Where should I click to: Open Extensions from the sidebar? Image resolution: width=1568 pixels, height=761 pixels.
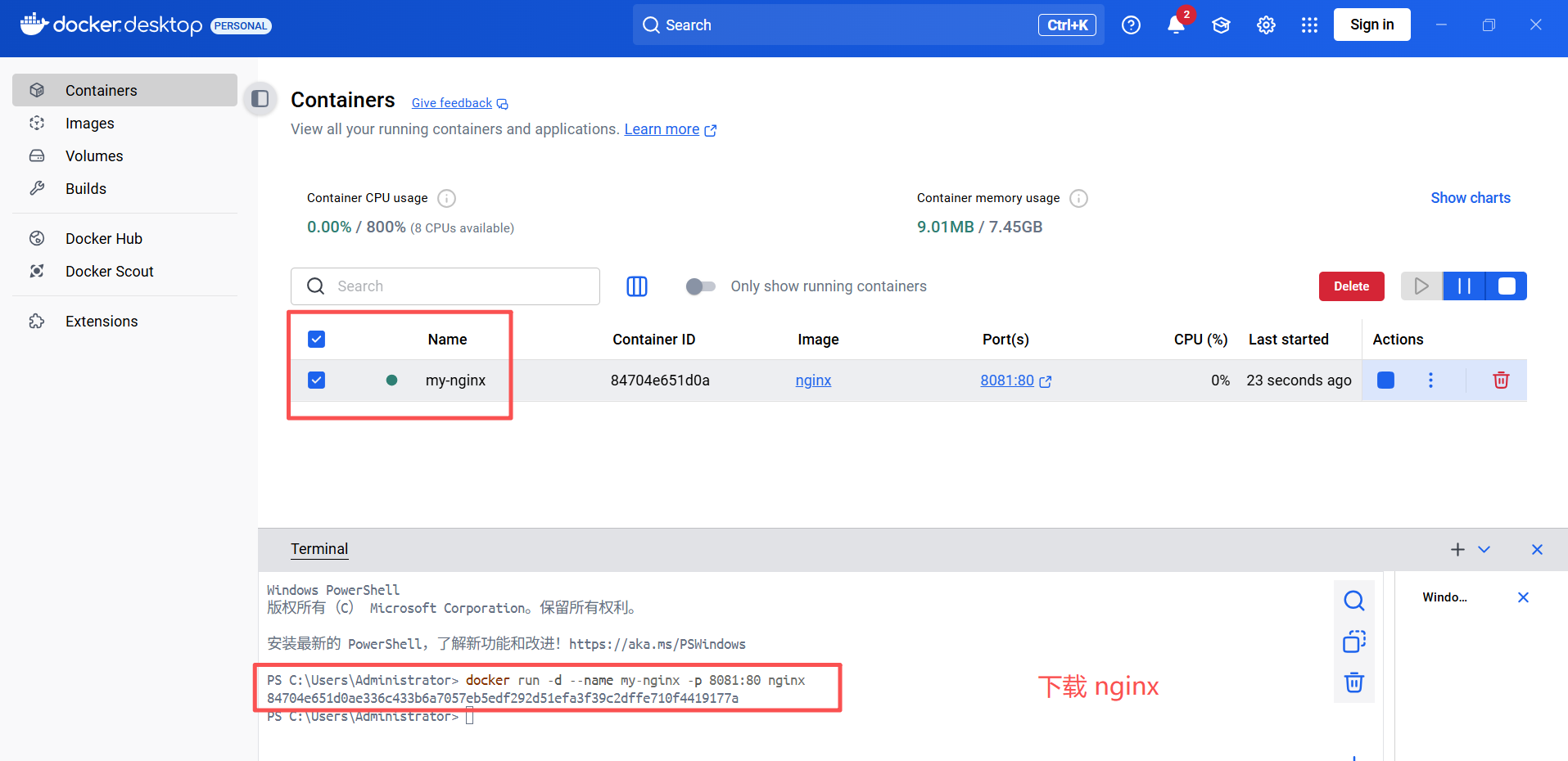124,321
